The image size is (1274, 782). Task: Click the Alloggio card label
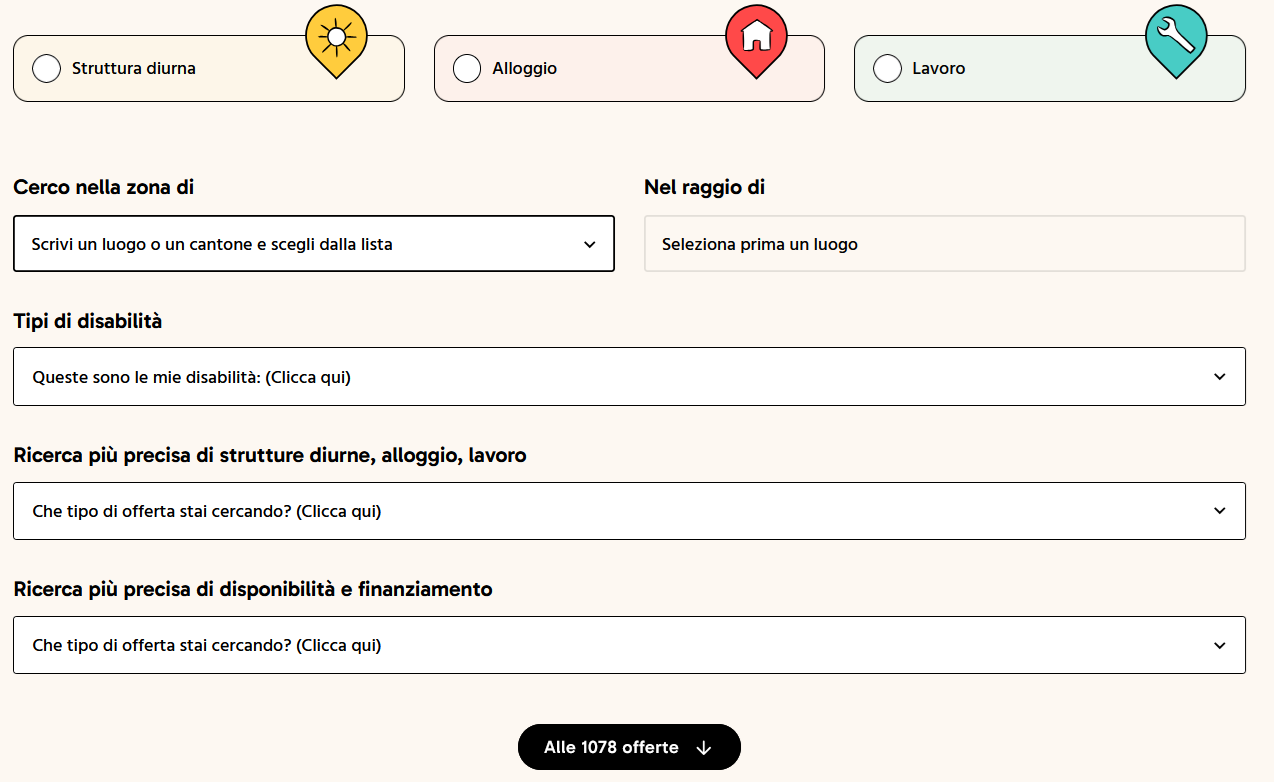point(524,68)
